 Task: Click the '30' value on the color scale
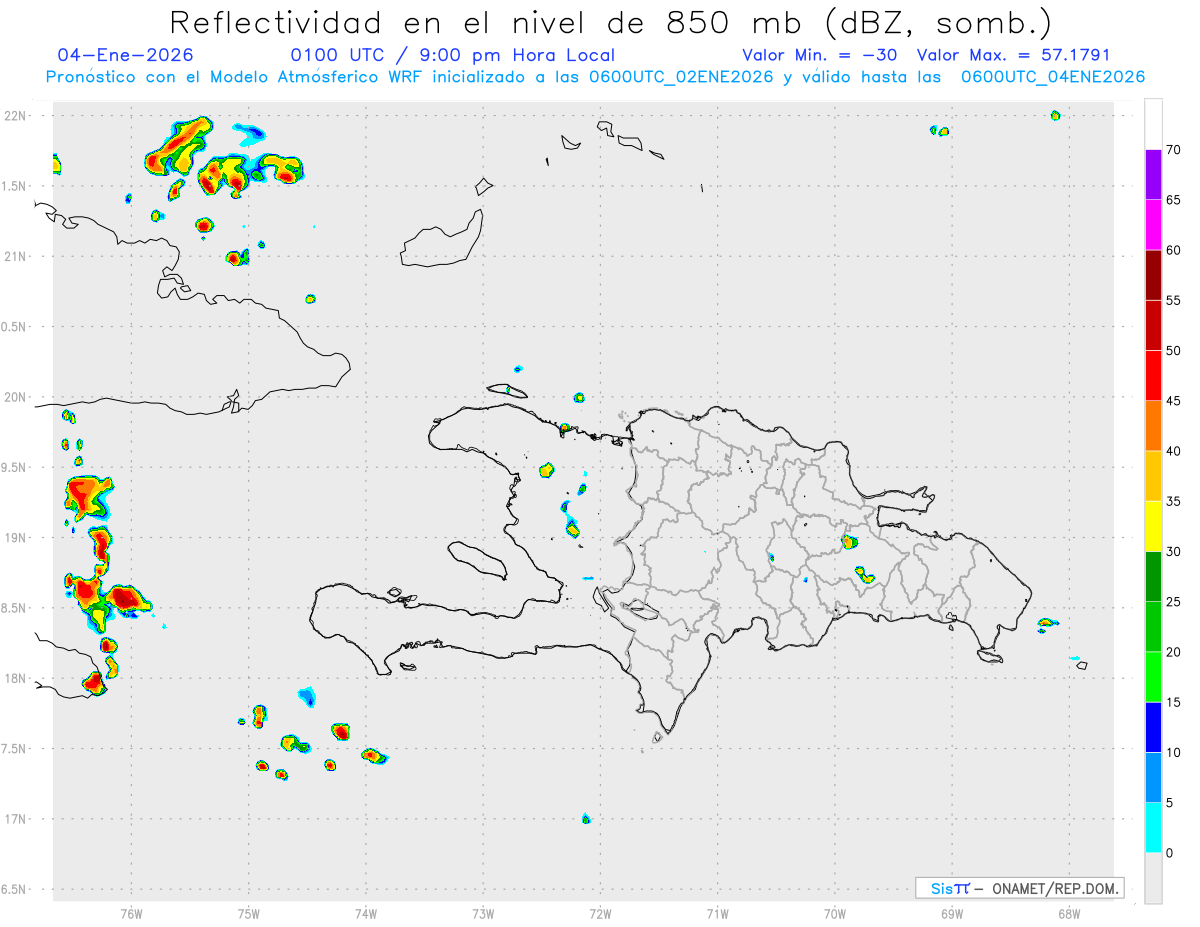click(x=1173, y=552)
